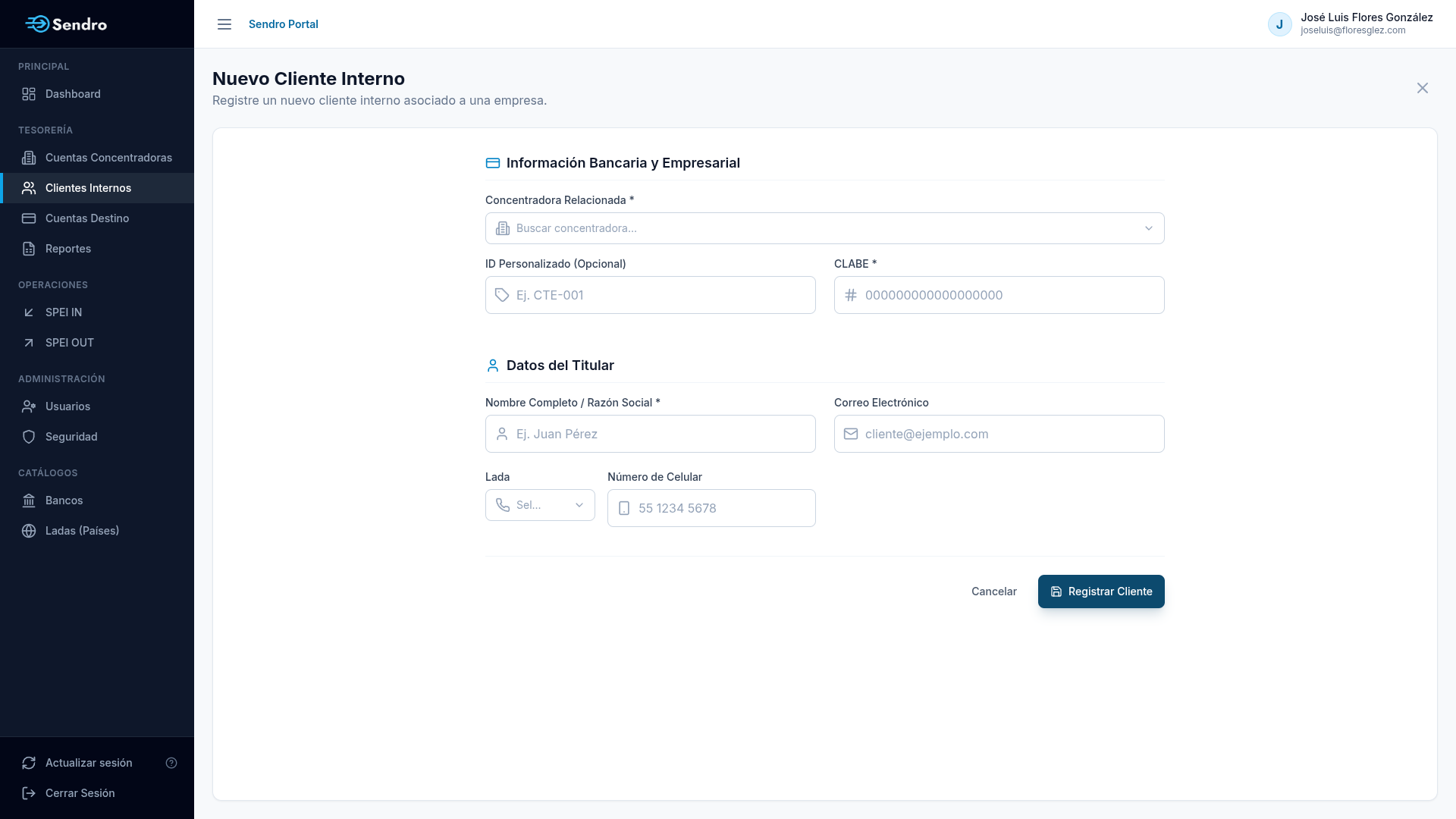Focus the CLABE input field
The image size is (1456, 819).
(999, 295)
